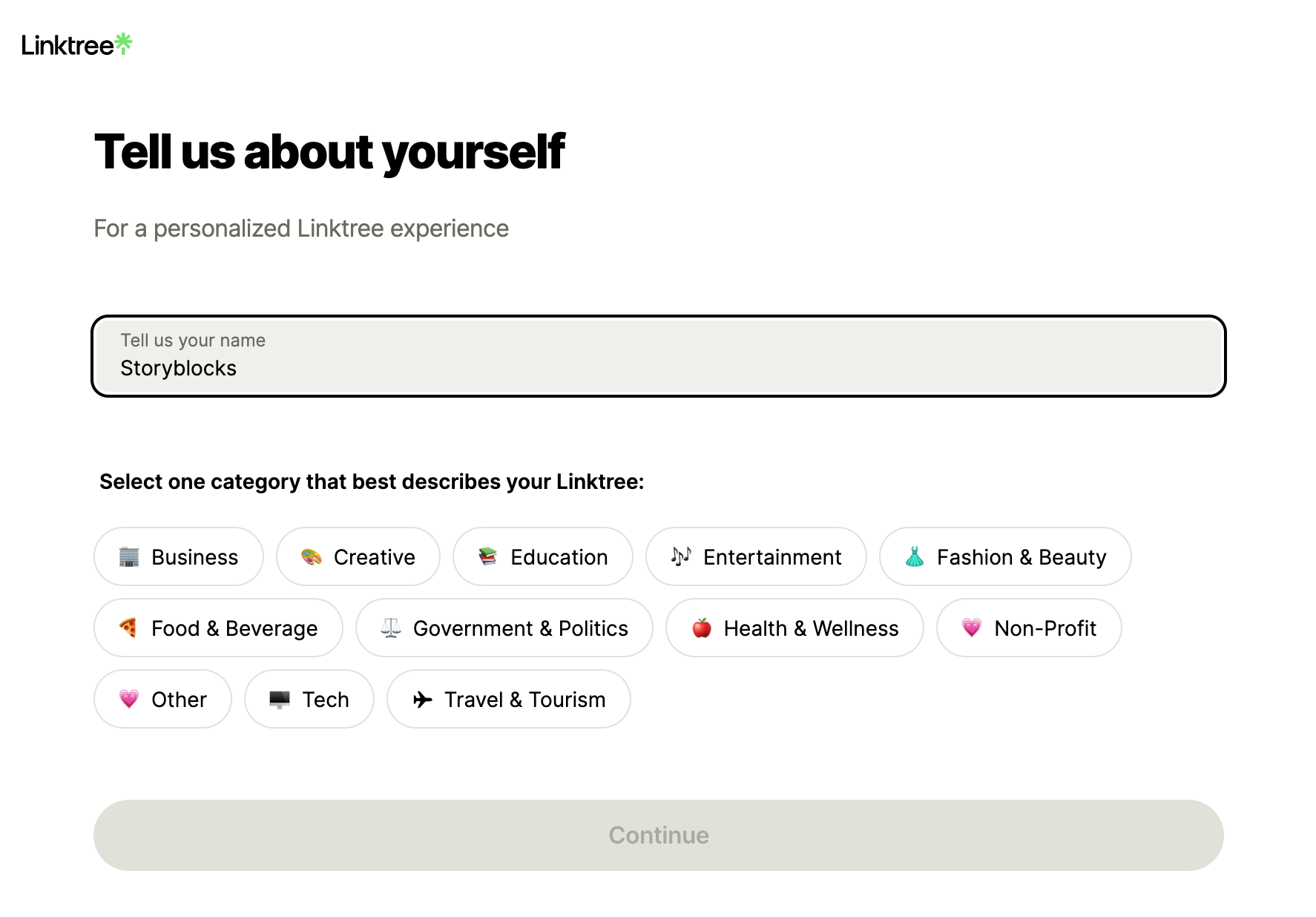Choose the Creative category chip

click(358, 556)
